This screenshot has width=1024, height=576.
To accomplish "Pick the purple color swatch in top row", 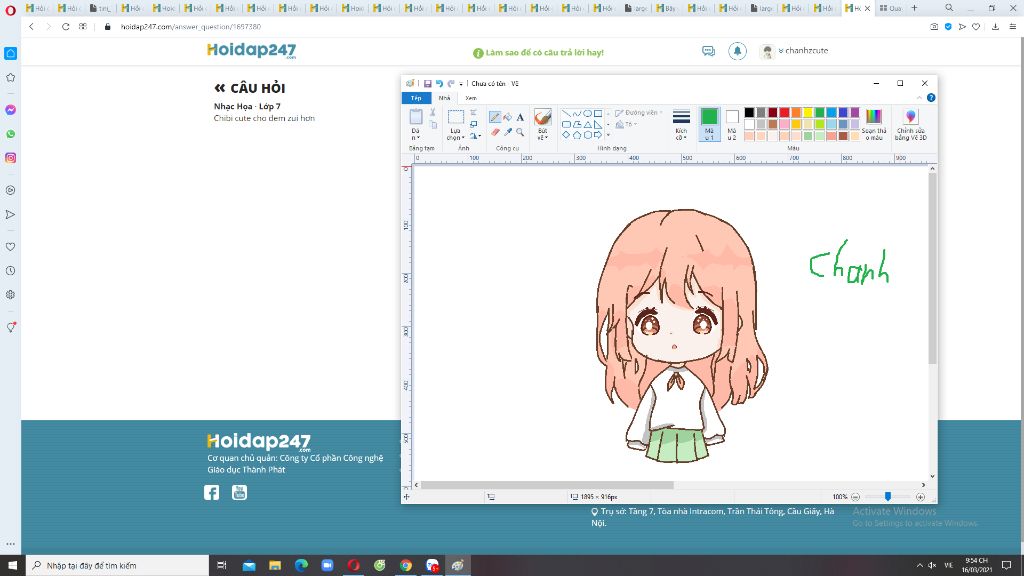I will tap(855, 113).
